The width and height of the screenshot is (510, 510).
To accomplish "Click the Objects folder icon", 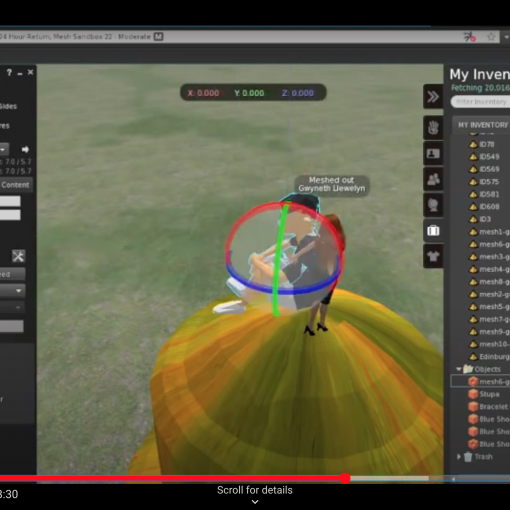I will coord(468,369).
